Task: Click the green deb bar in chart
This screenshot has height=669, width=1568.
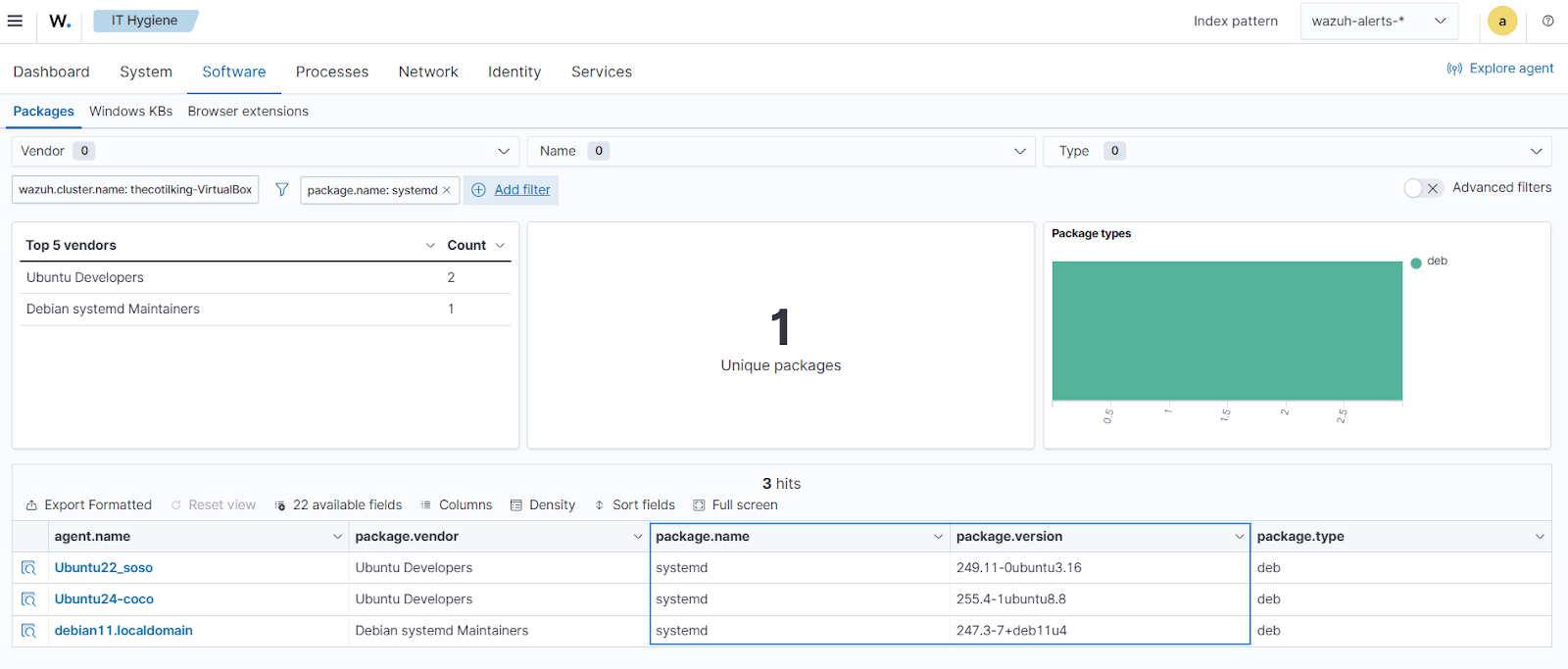Action: [1226, 330]
